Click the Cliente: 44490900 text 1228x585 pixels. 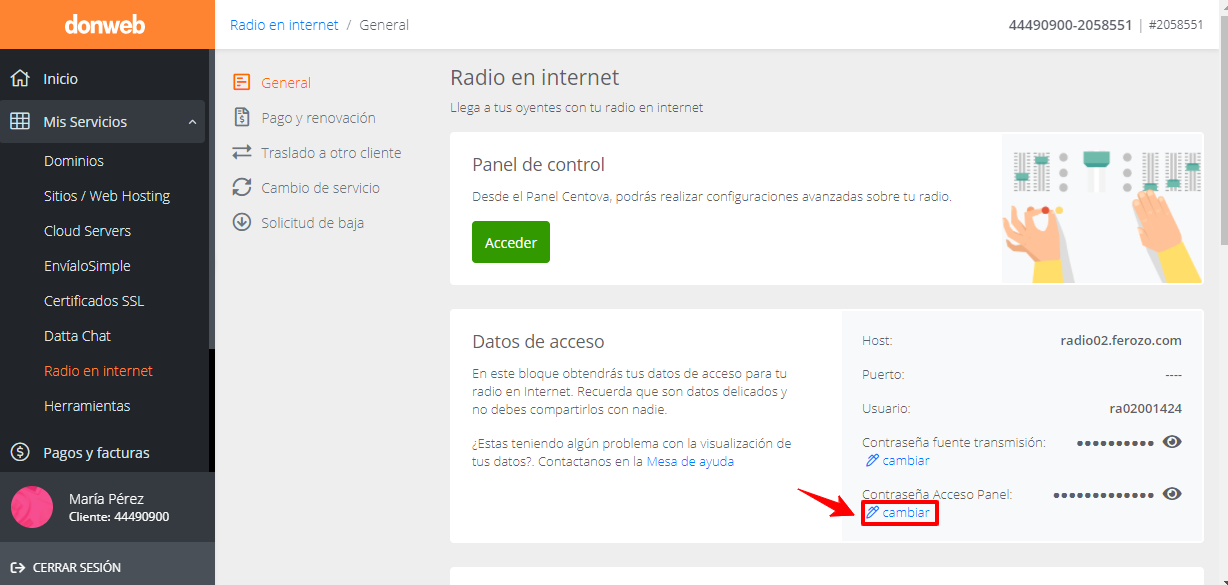(x=119, y=517)
